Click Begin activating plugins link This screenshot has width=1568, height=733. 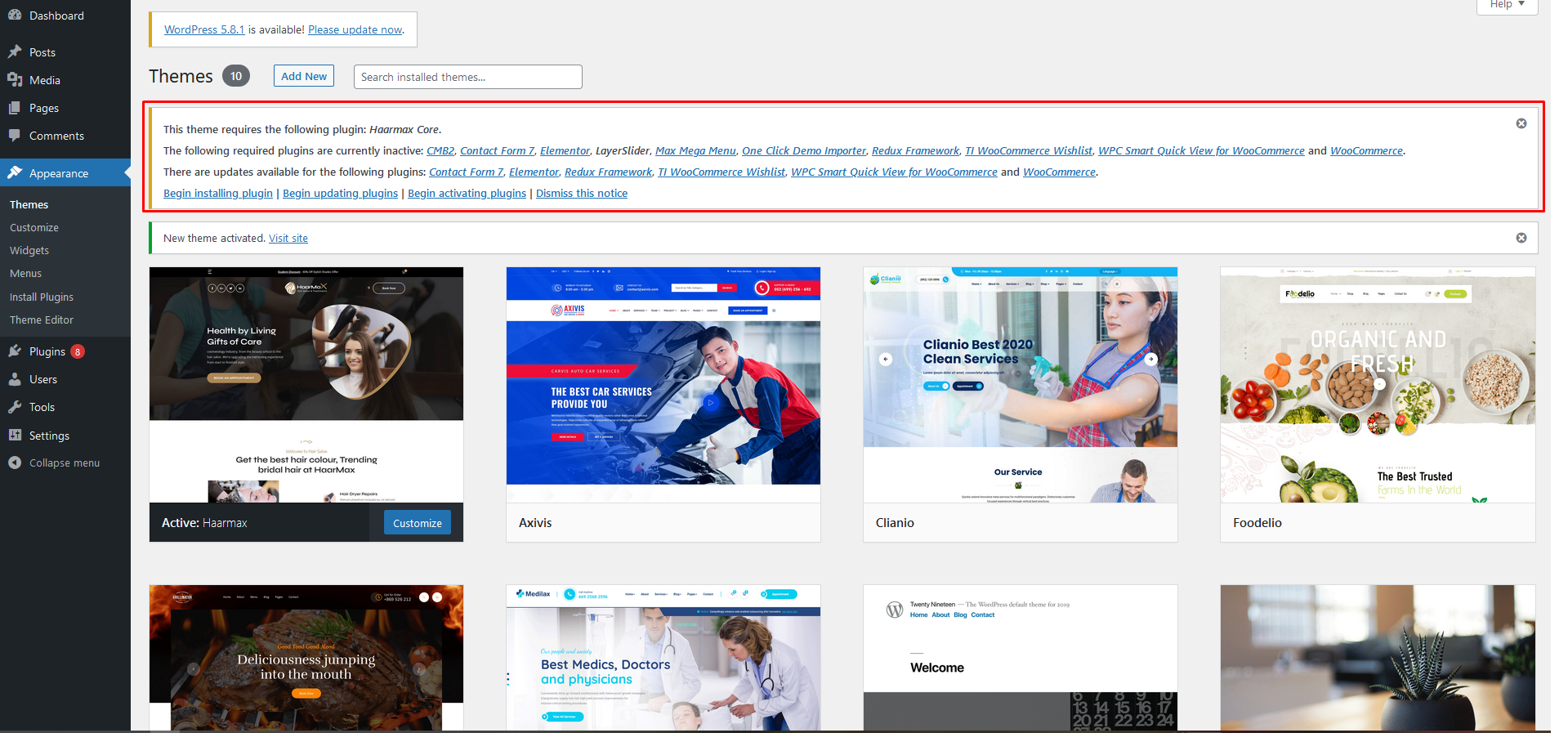pyautogui.click(x=467, y=193)
